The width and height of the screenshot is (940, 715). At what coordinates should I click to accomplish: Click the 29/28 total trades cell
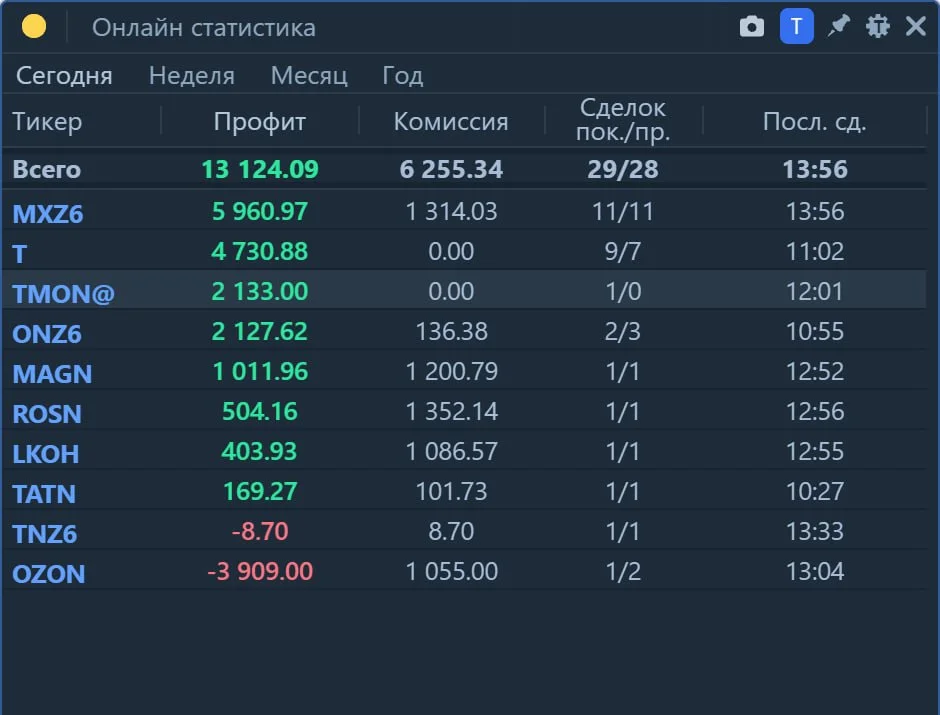(x=623, y=170)
